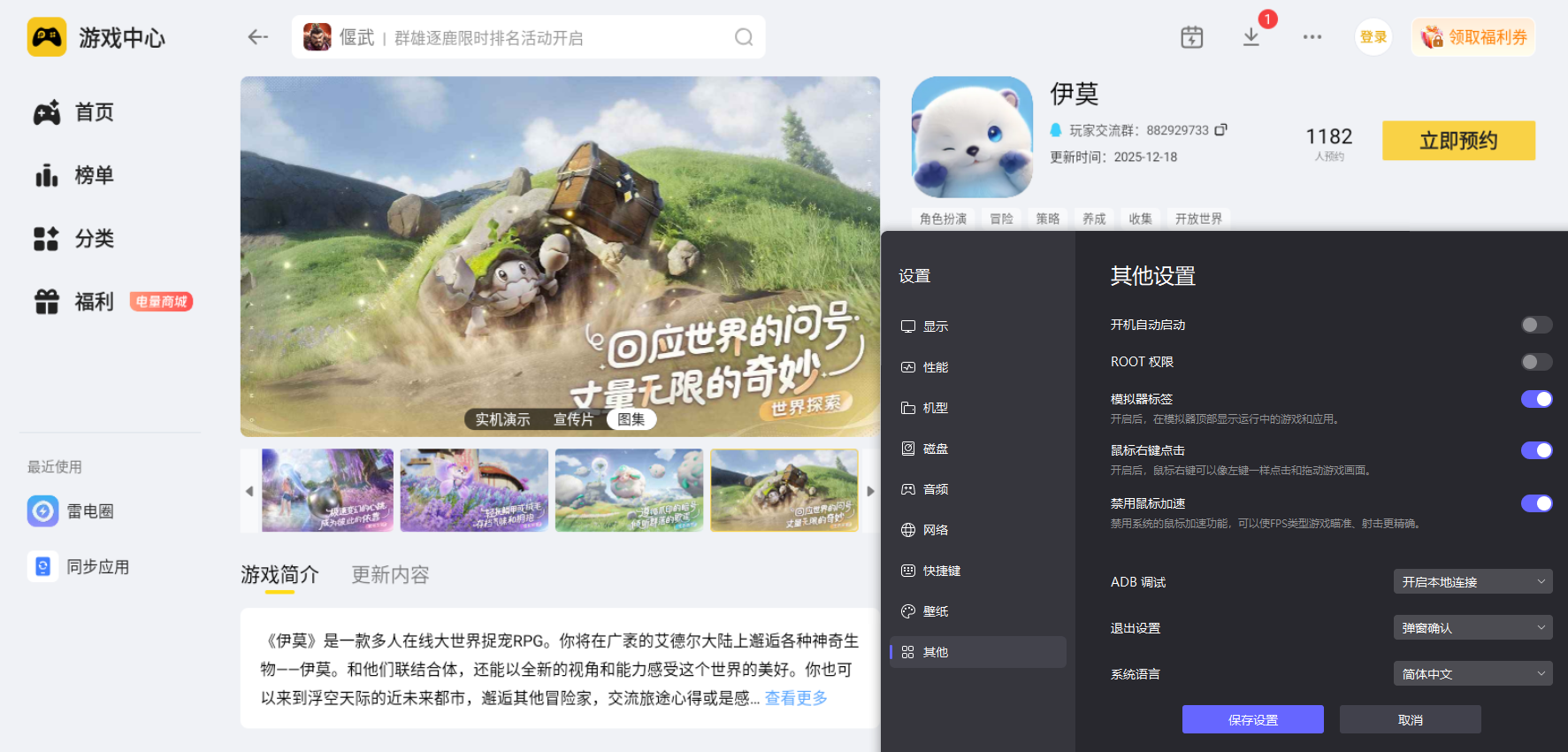Show next gallery thumbnails arrow
The height and width of the screenshot is (752, 1568).
(870, 491)
